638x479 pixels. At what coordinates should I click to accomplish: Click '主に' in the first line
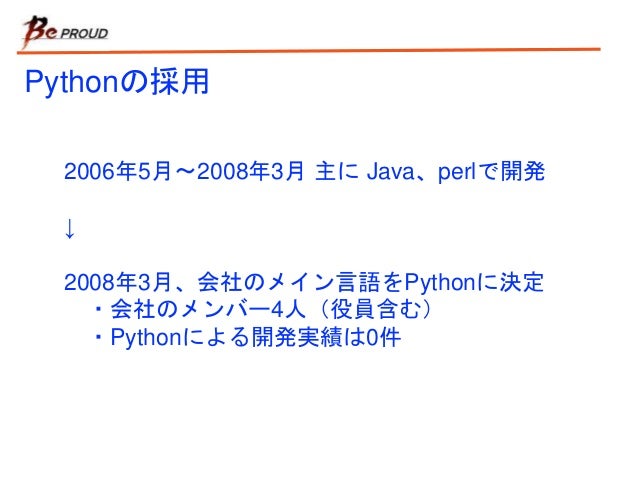(337, 171)
